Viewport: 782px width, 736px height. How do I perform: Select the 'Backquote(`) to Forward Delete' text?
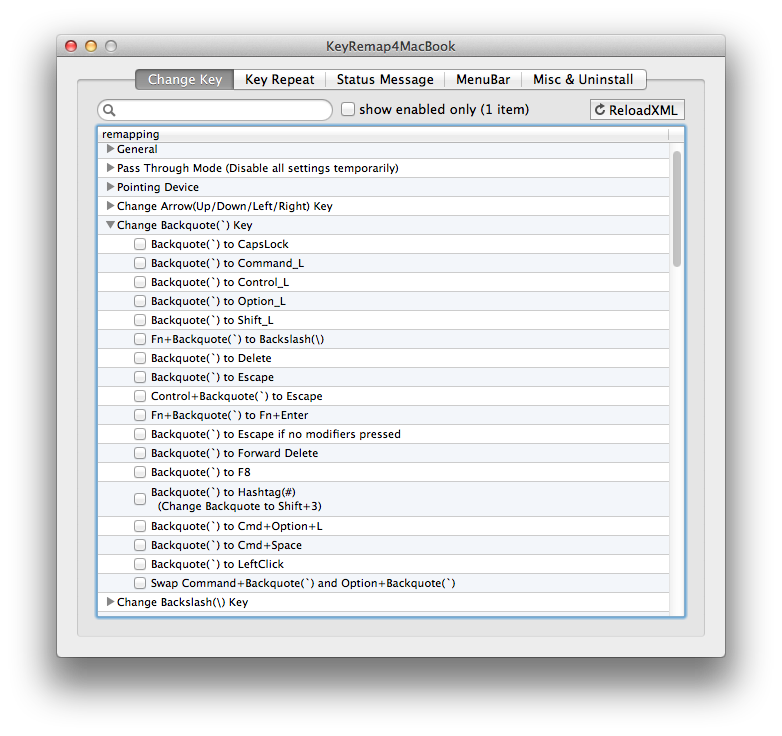234,453
